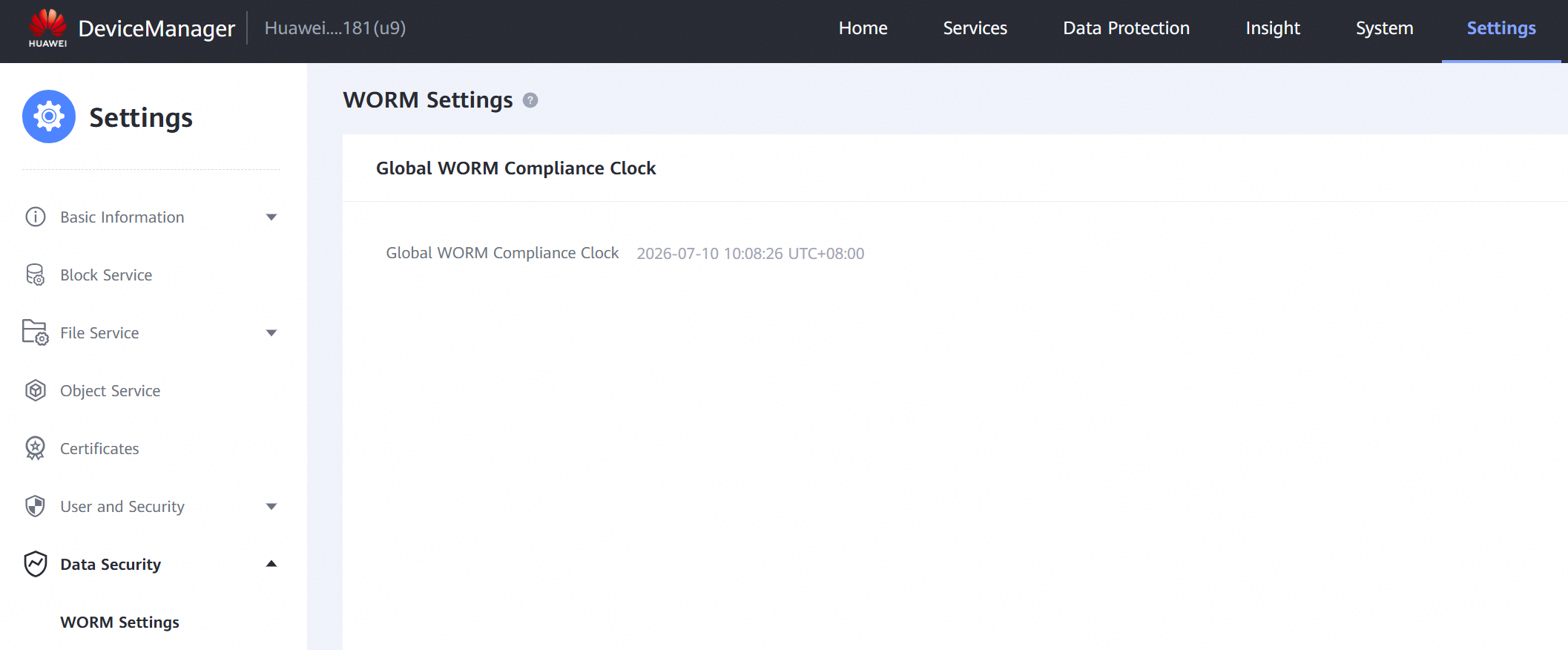The width and height of the screenshot is (1568, 650).
Task: Collapse the Data Security section arrow
Action: click(x=271, y=564)
